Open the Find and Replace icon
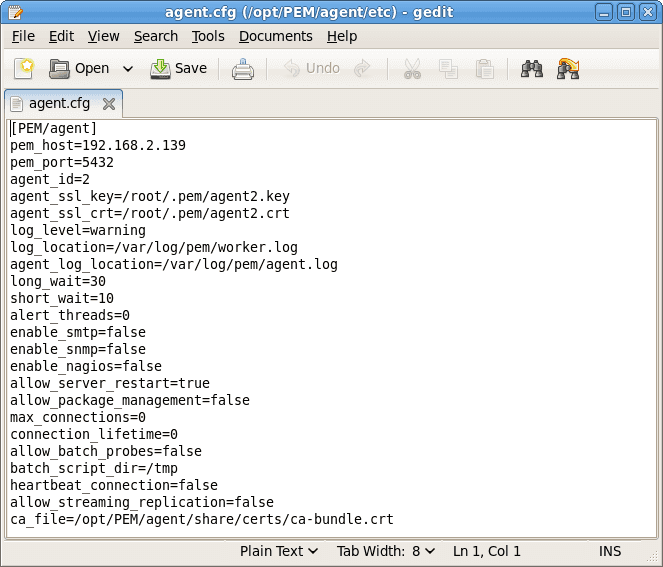Viewport: 663px width, 567px height. [x=569, y=69]
